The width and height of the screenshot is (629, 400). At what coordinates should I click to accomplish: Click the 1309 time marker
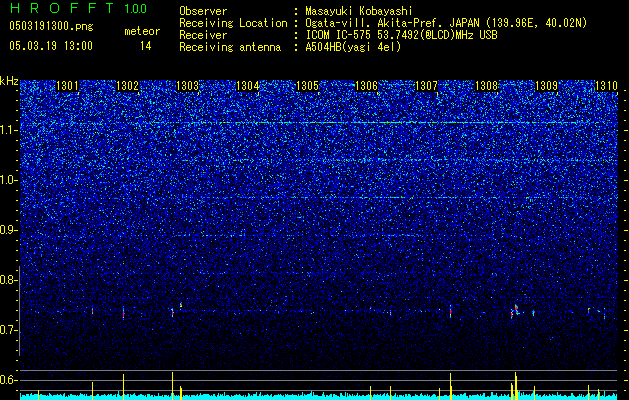click(x=546, y=85)
